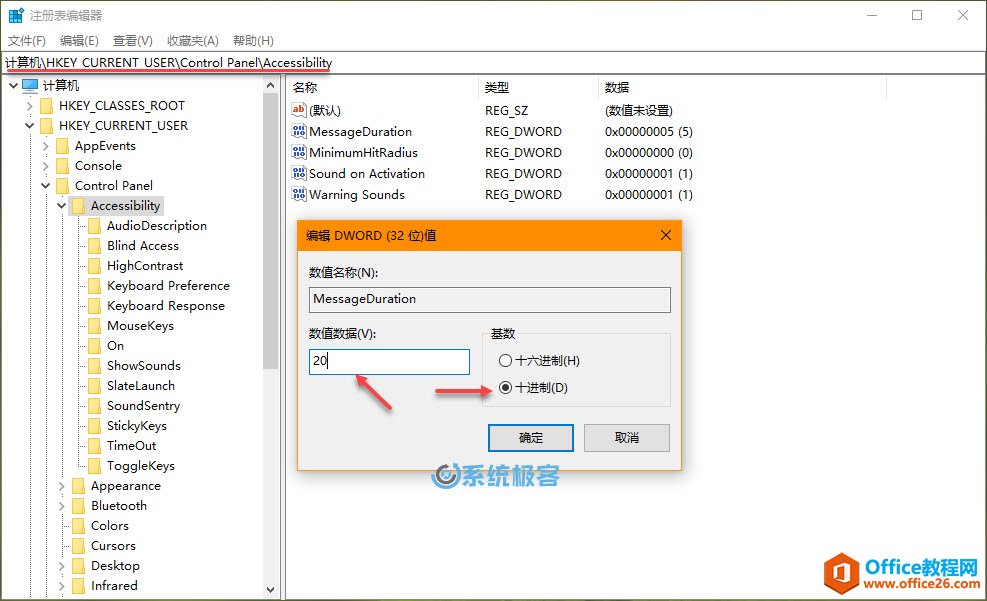Collapse the Accessibility node
Screen dimensions: 987x601
62,206
